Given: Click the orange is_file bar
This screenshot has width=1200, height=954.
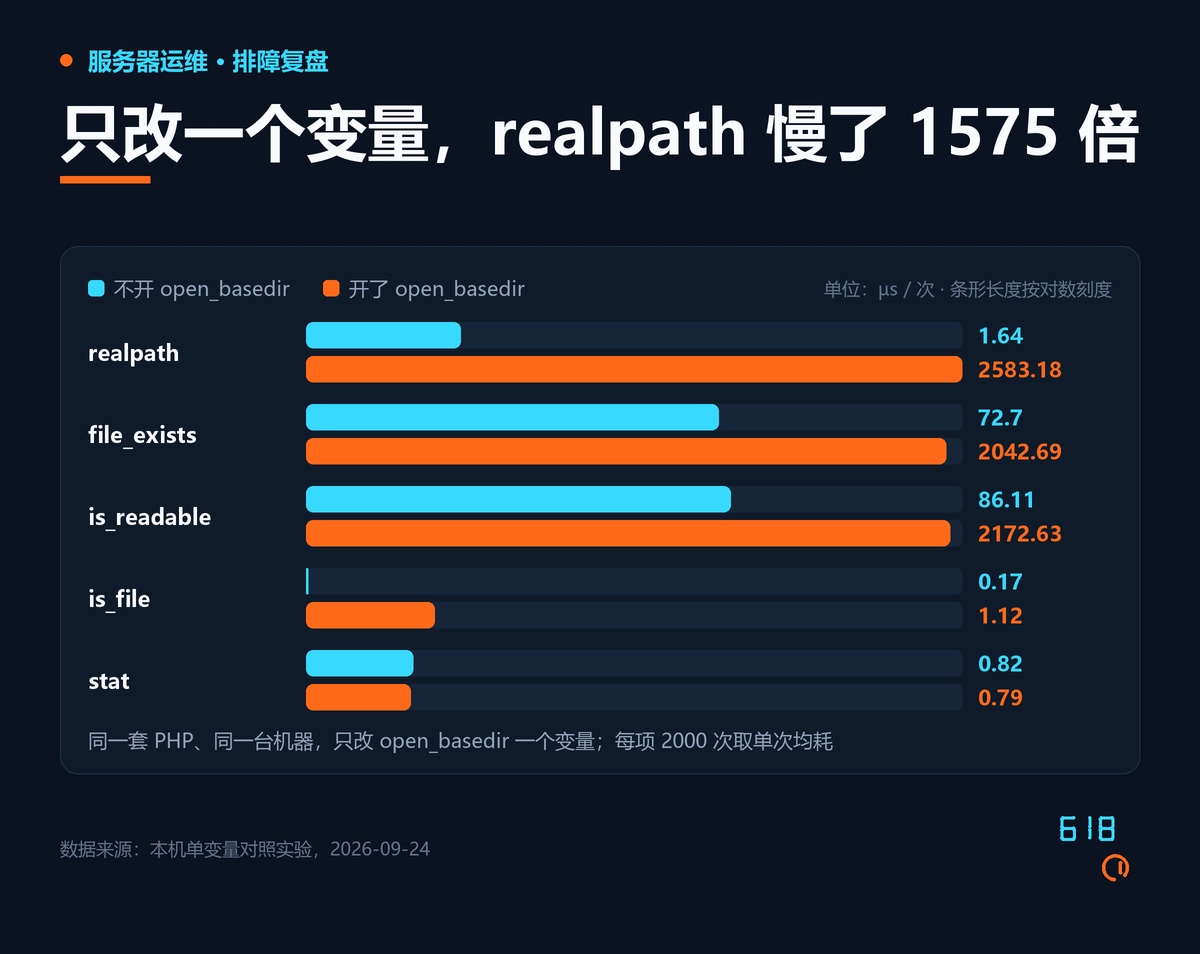Looking at the screenshot, I should [370, 616].
